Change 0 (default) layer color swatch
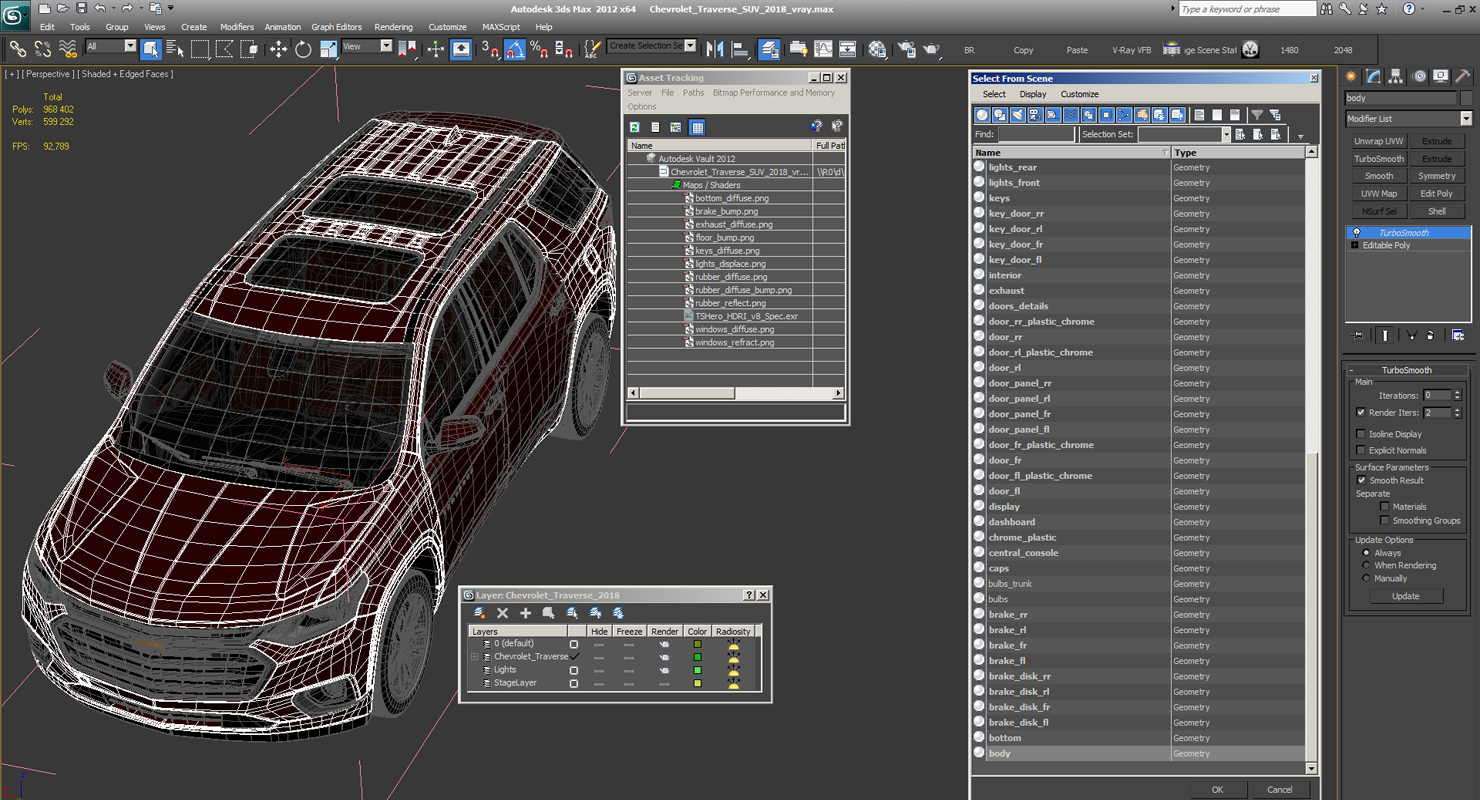This screenshot has height=800, width=1480. (x=698, y=644)
